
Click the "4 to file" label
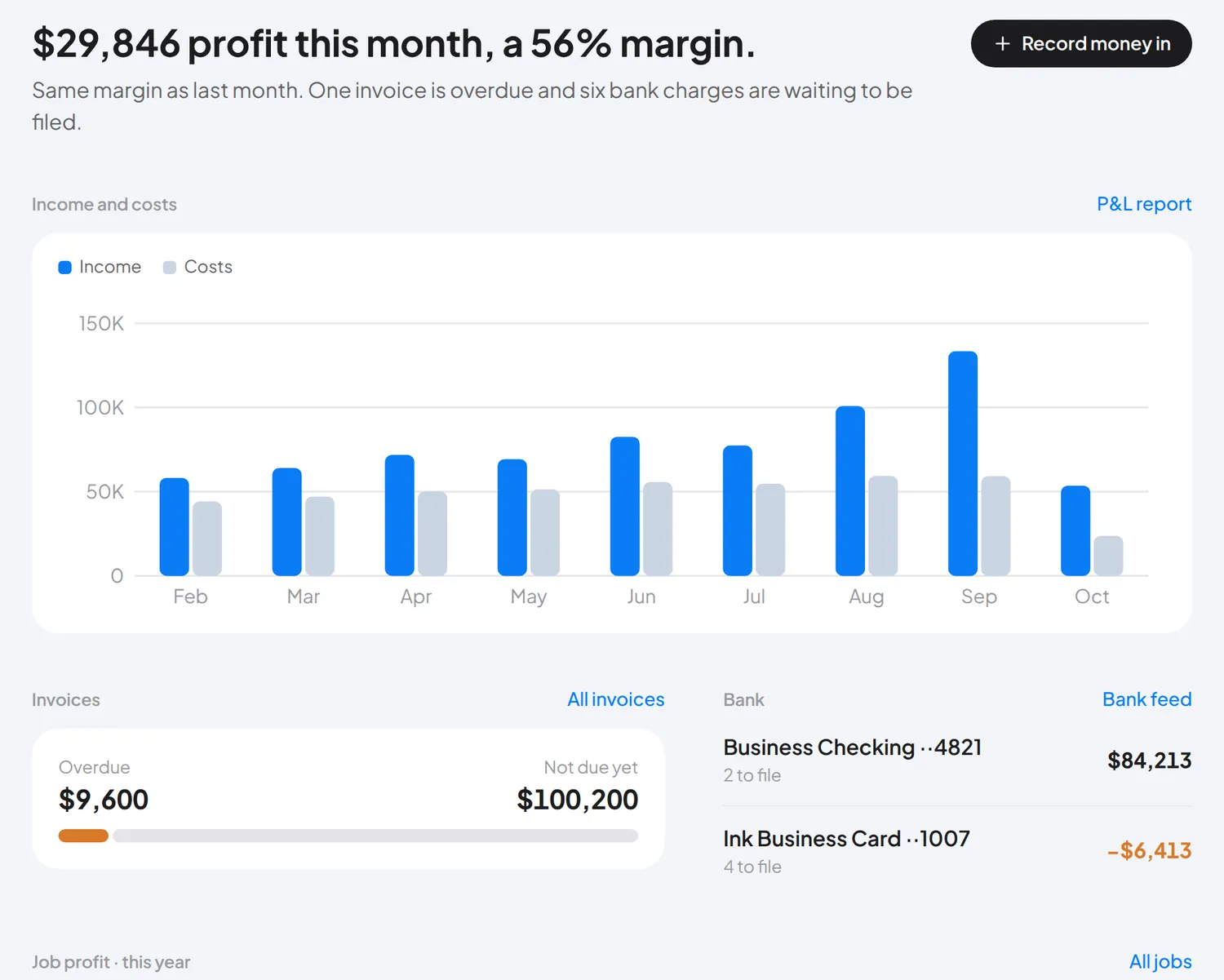tap(752, 867)
